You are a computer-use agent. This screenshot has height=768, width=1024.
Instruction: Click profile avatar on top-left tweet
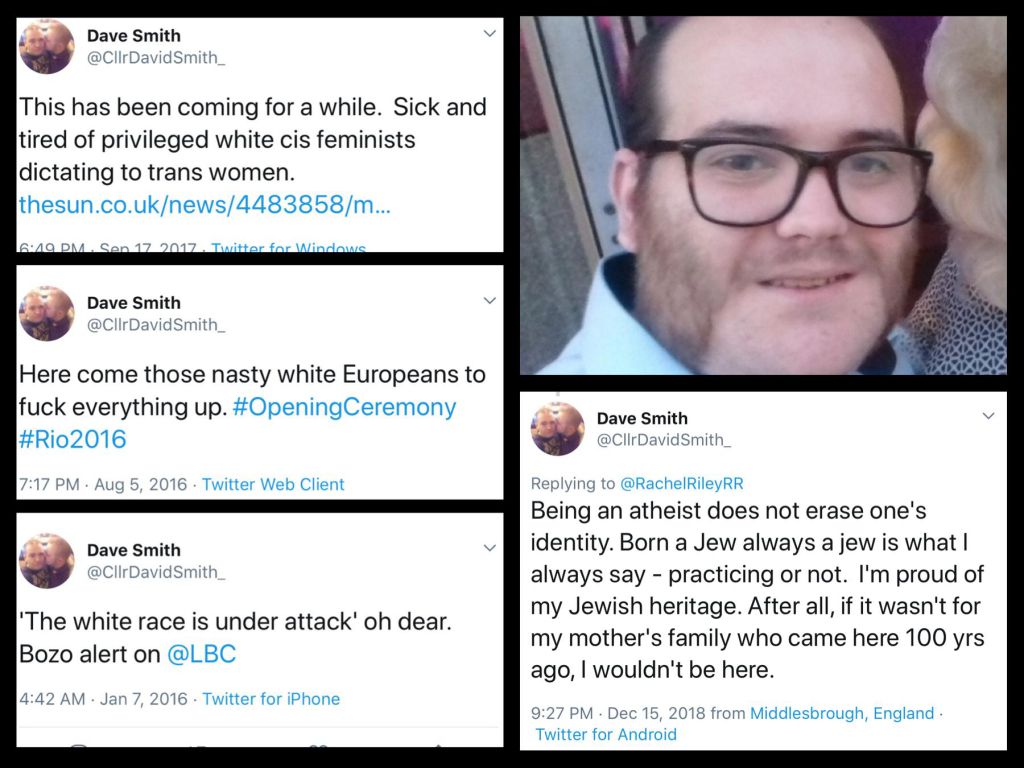pos(46,46)
